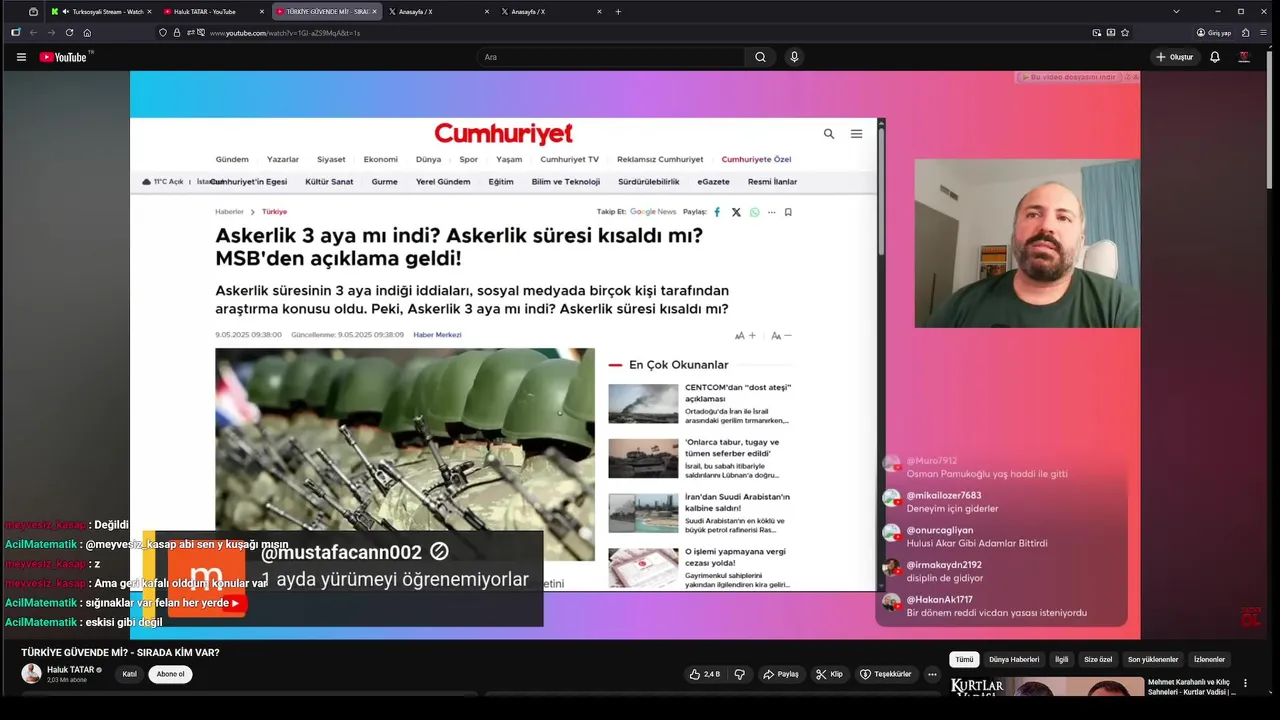Reload the page in browser toolbar
Viewport: 1280px width, 720px height.
coord(69,33)
